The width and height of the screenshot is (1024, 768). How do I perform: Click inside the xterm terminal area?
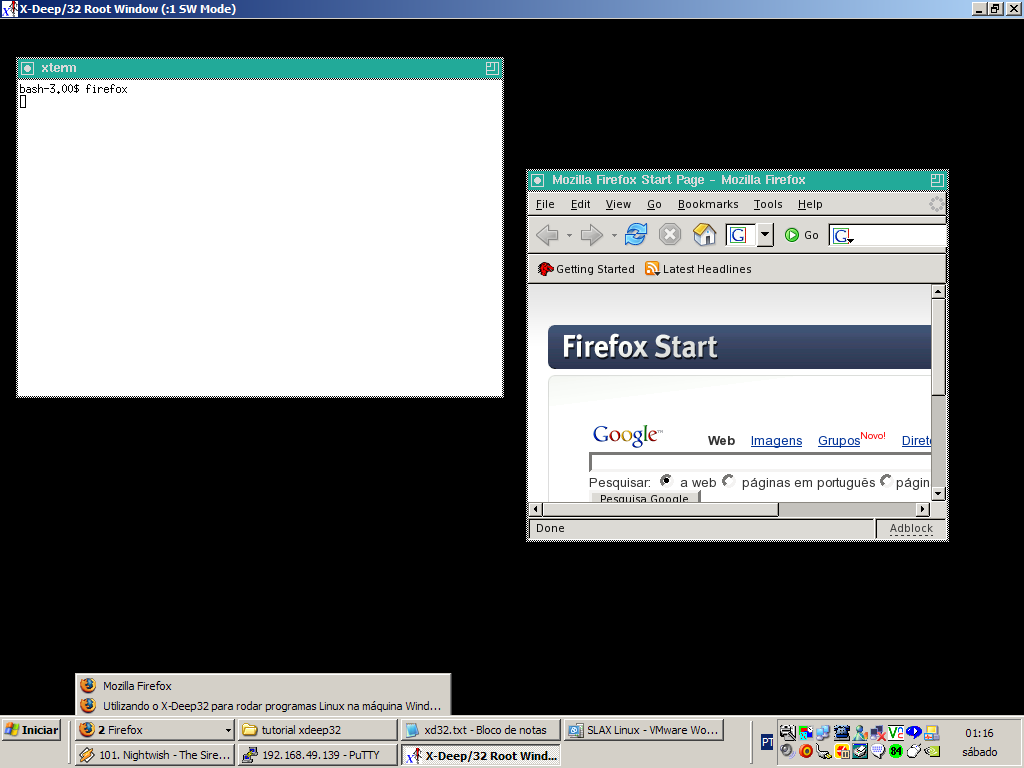(260, 238)
